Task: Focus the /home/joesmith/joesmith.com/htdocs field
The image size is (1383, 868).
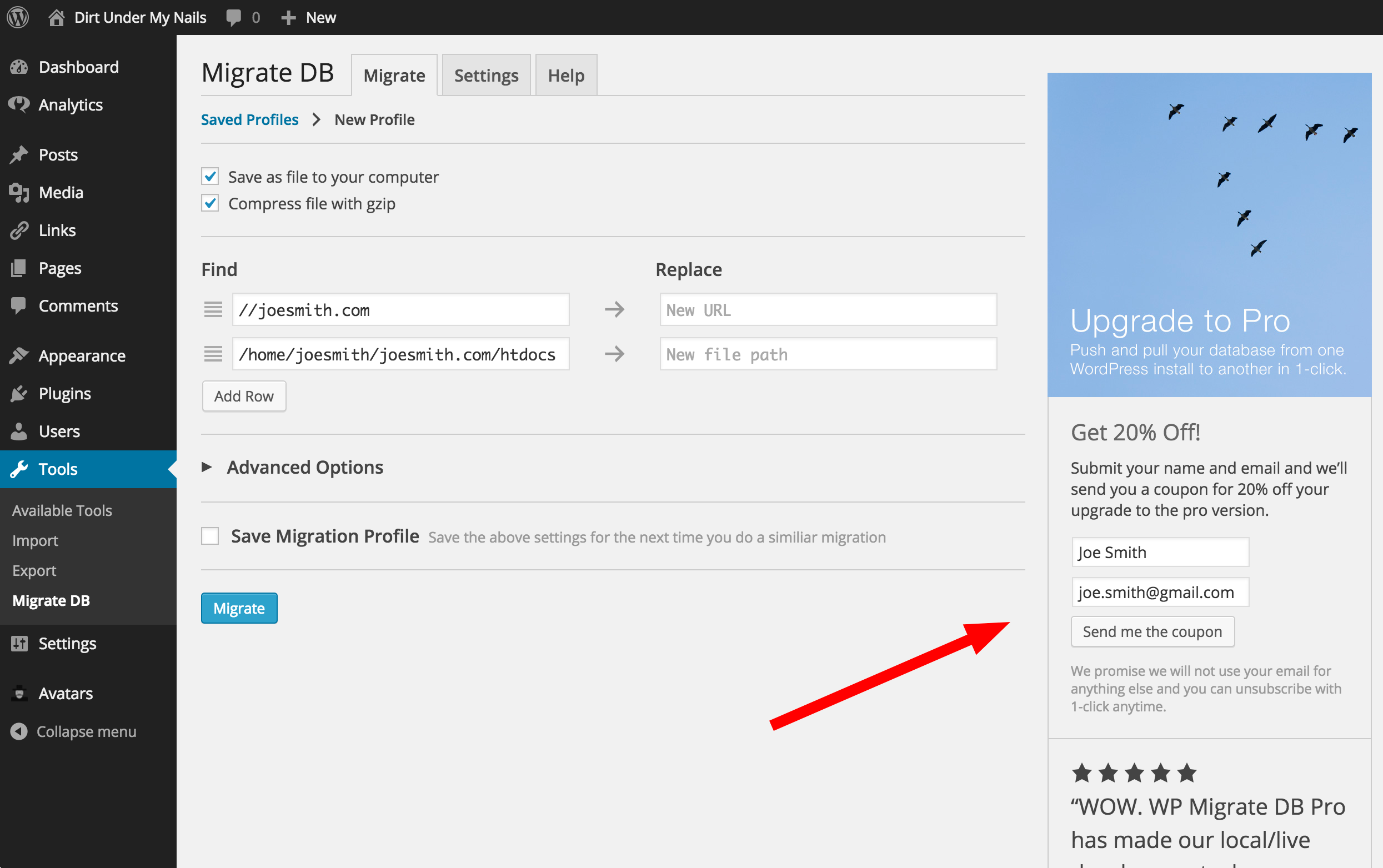Action: [400, 354]
